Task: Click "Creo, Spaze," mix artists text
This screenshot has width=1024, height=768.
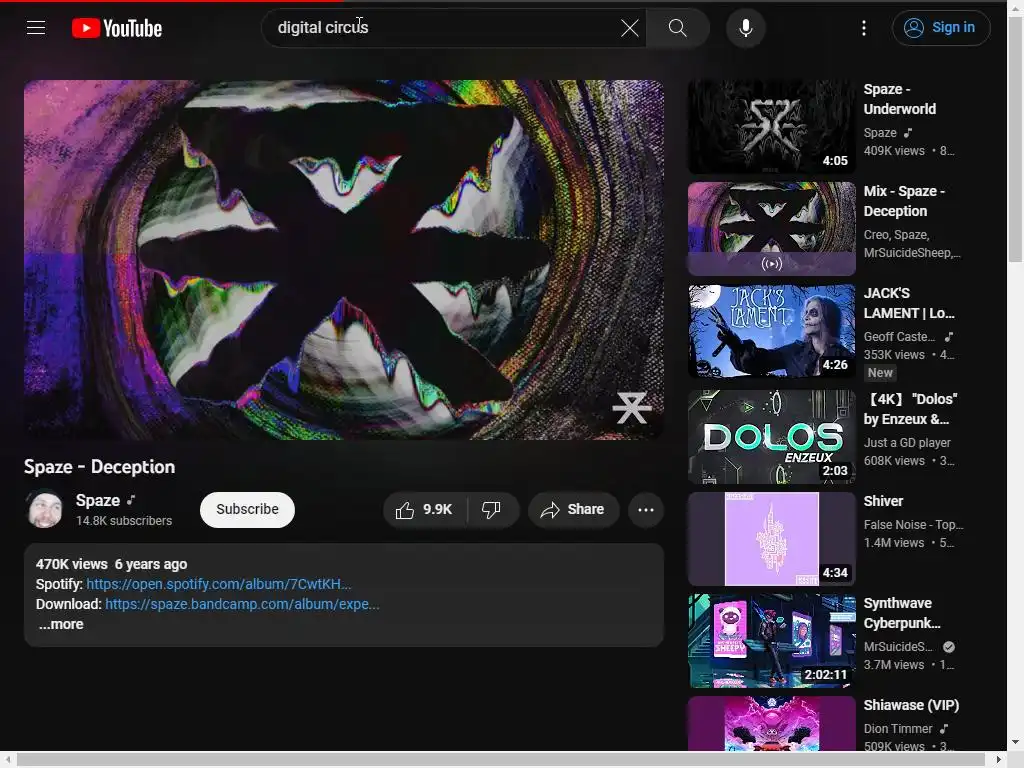Action: (x=896, y=235)
